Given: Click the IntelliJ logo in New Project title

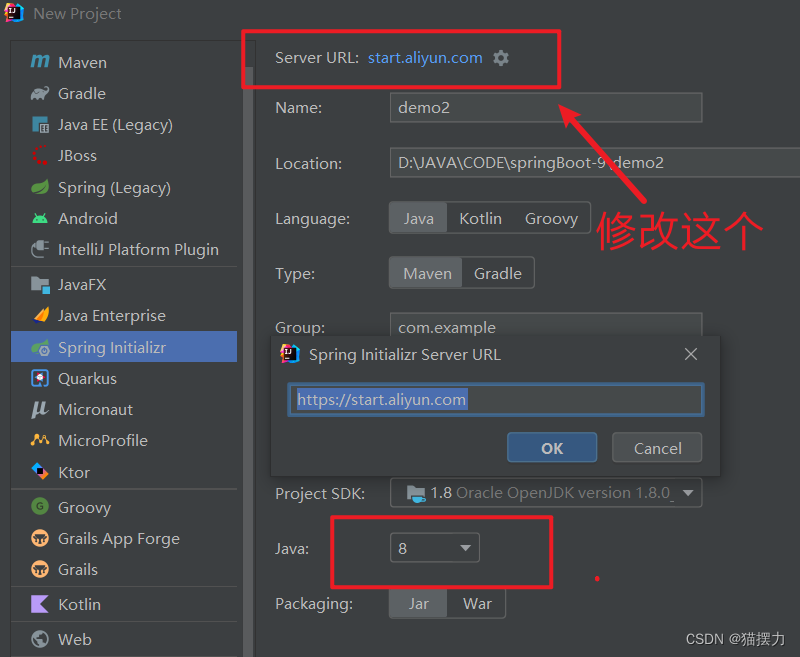Looking at the screenshot, I should coord(14,13).
